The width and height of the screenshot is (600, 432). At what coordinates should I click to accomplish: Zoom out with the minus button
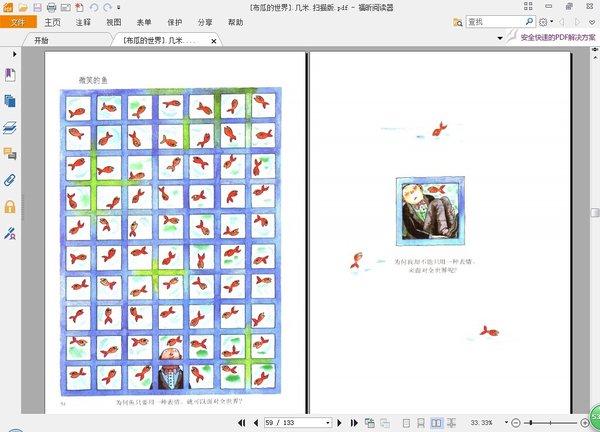click(x=515, y=423)
